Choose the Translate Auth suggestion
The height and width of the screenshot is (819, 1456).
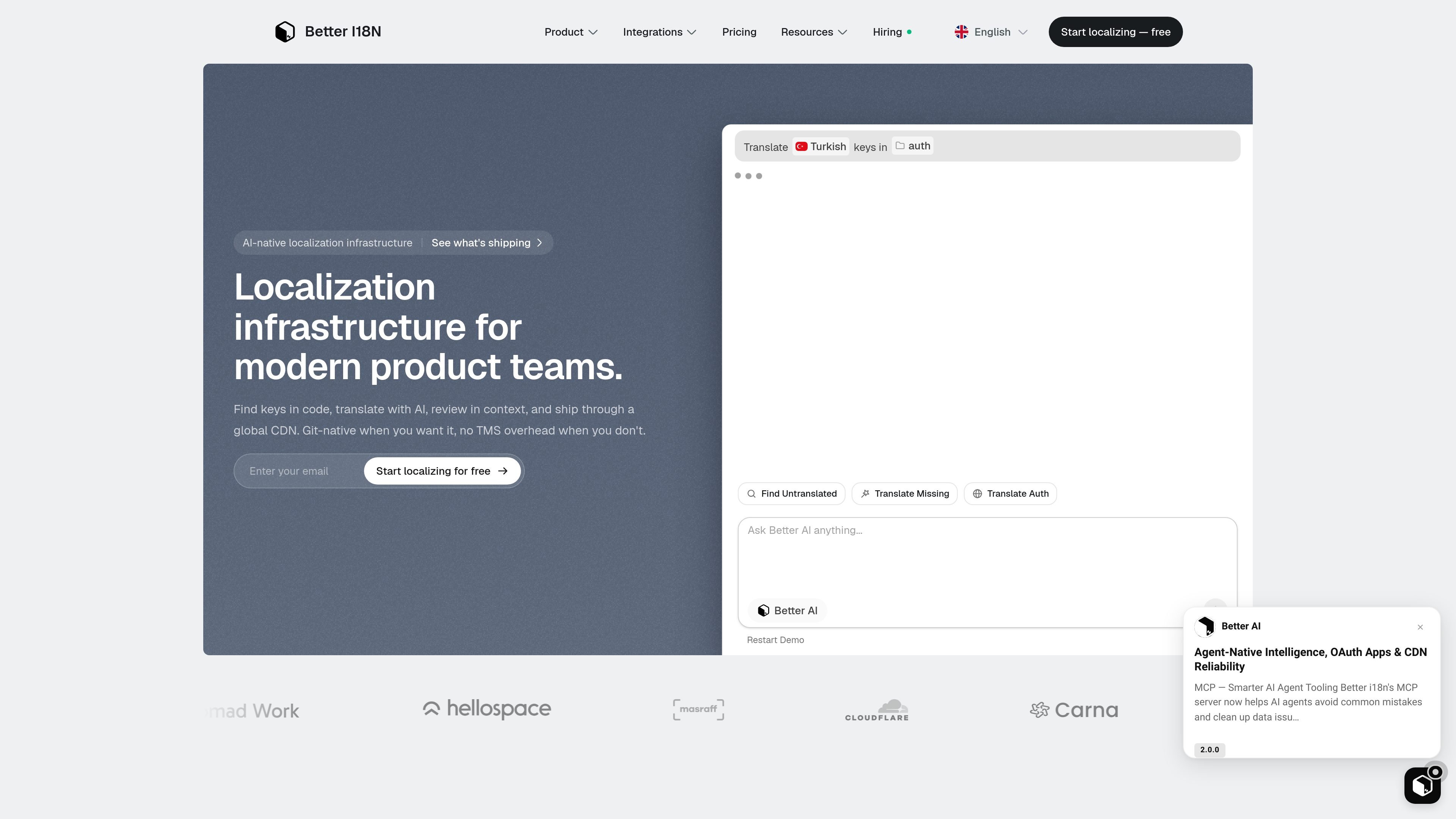pos(1010,494)
